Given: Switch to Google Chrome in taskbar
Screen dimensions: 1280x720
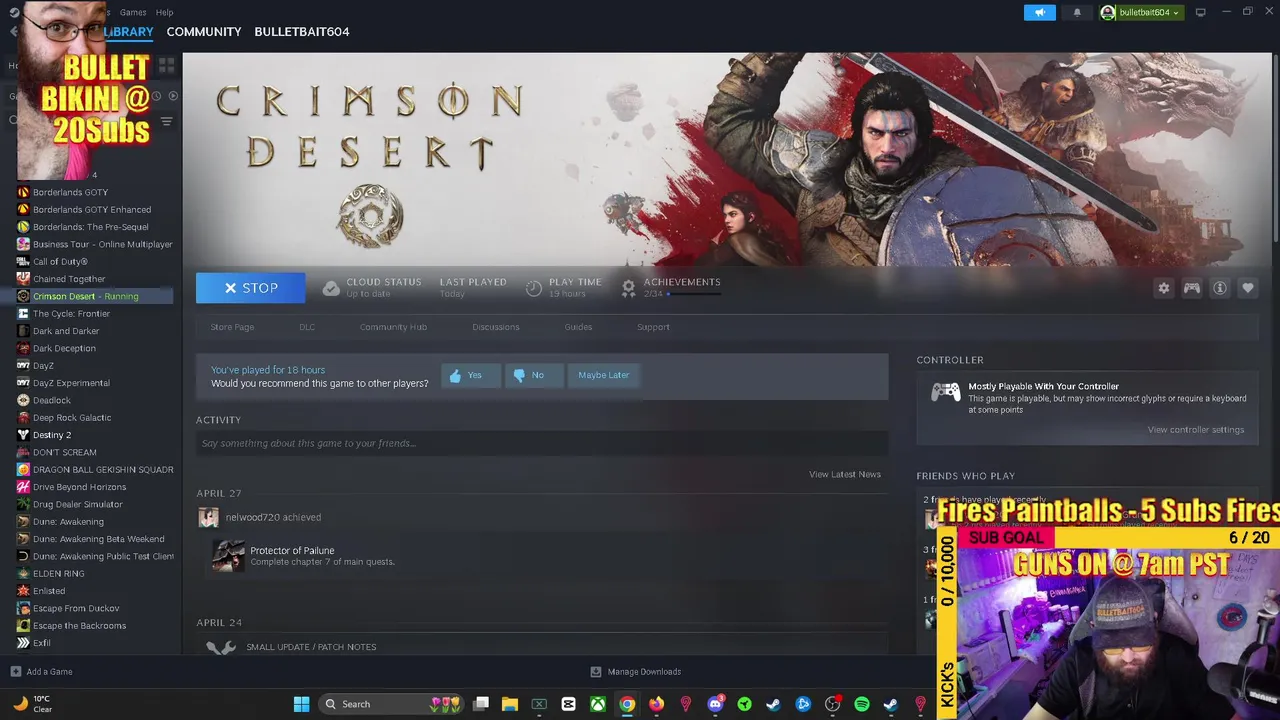Looking at the screenshot, I should (627, 704).
